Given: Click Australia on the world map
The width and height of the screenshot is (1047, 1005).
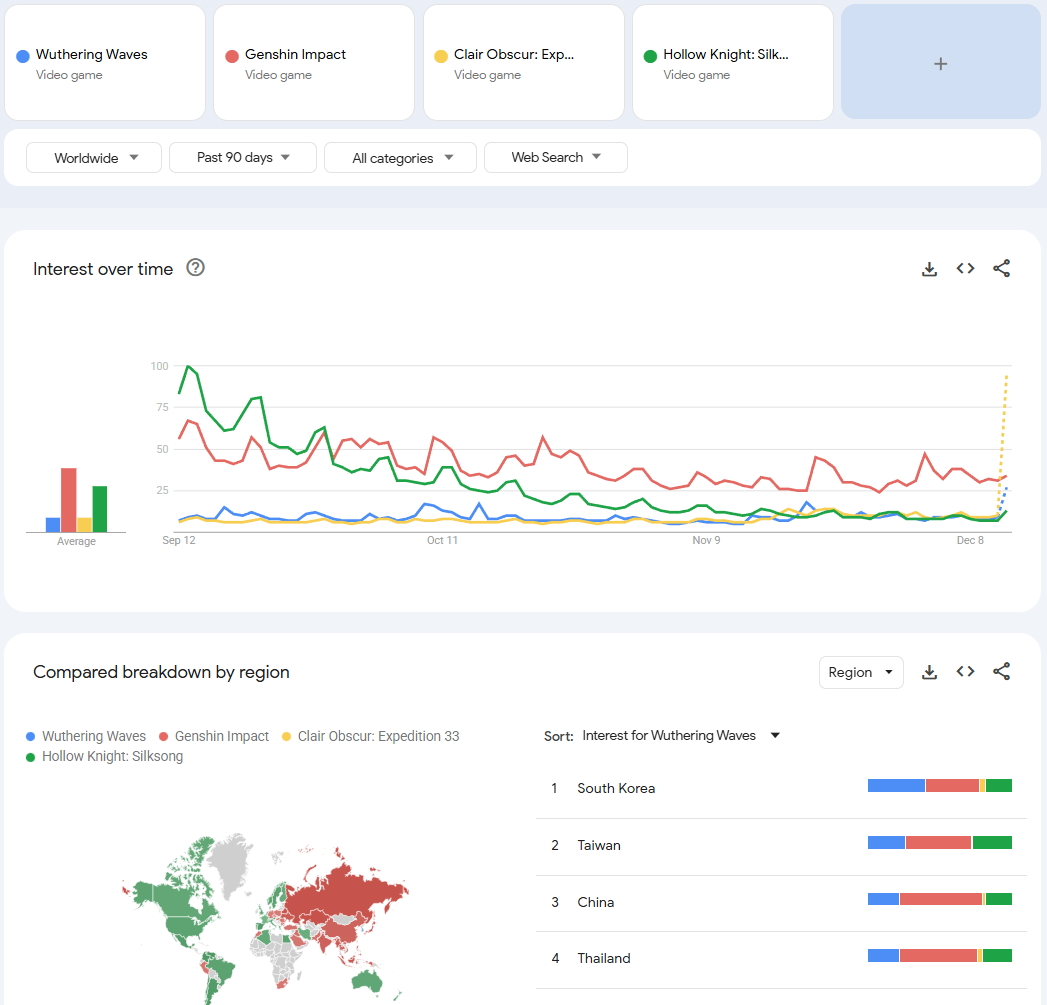Looking at the screenshot, I should (367, 980).
